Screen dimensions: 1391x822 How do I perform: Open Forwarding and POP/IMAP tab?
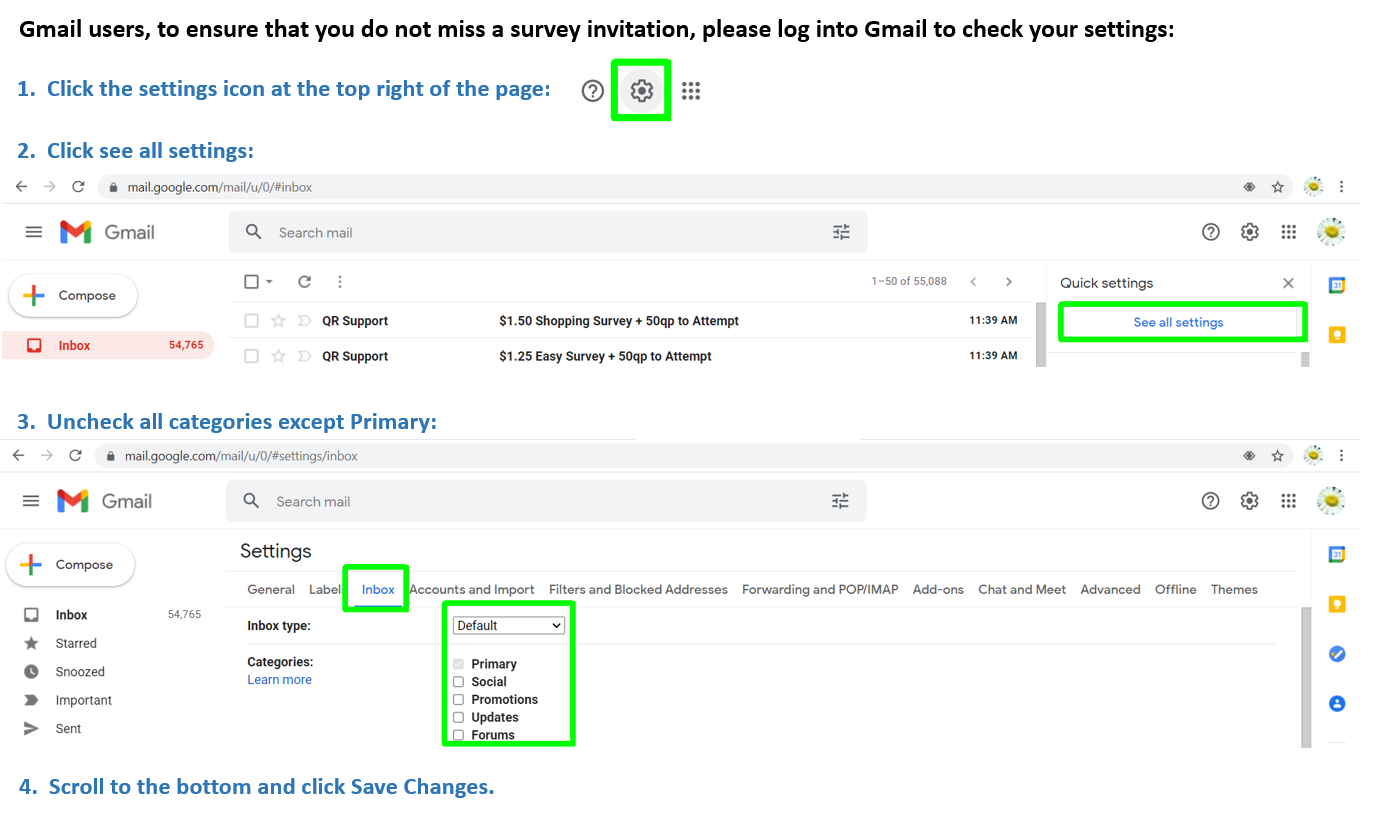pos(820,589)
